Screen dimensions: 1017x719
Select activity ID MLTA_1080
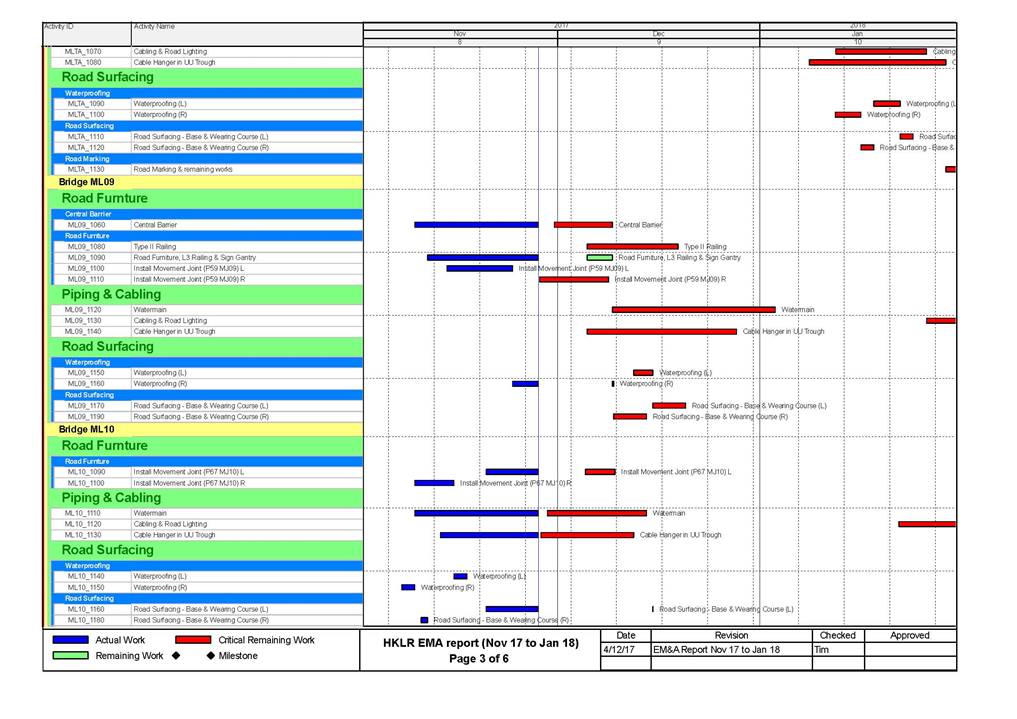point(83,62)
